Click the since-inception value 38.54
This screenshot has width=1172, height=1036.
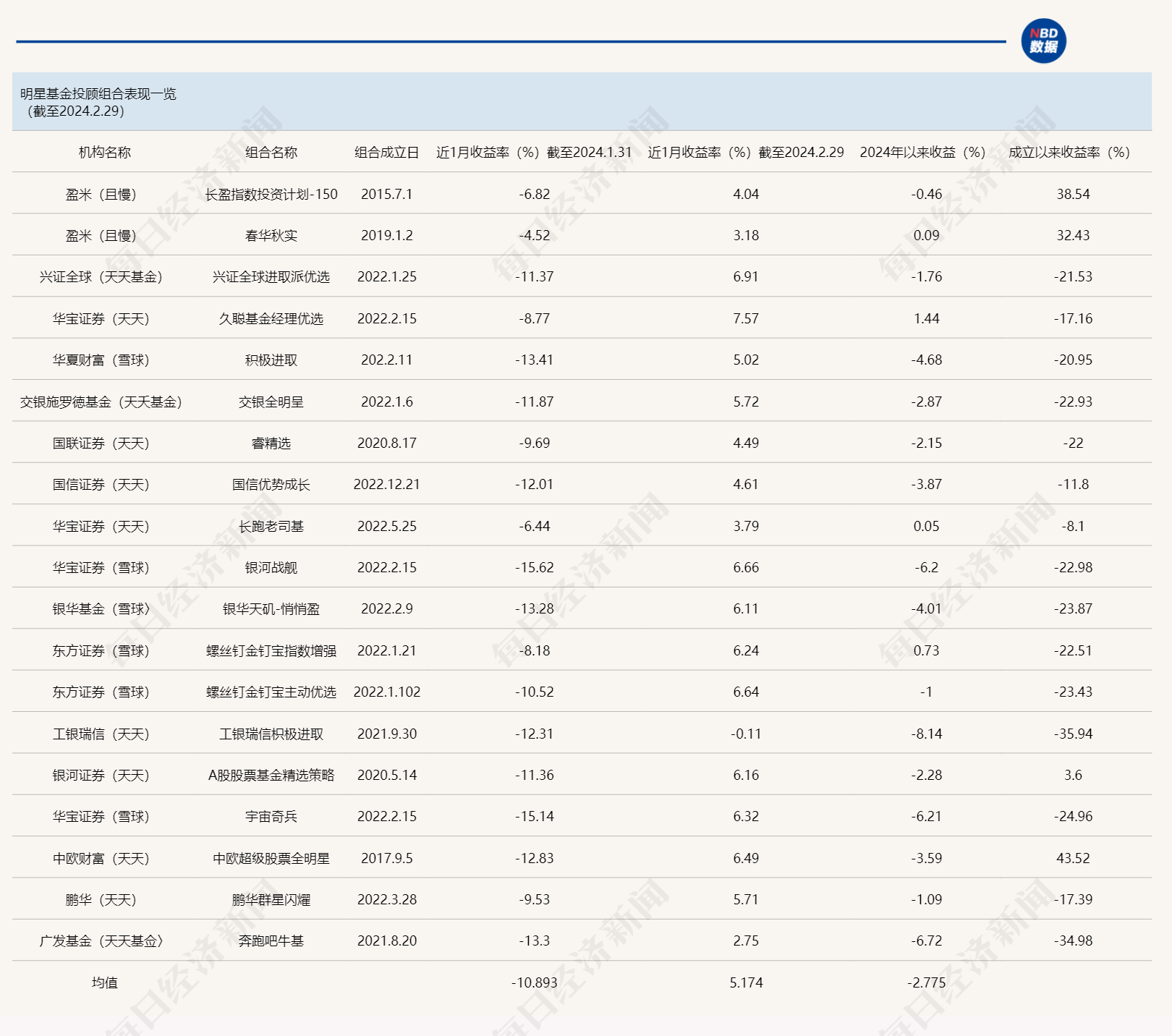(1073, 194)
